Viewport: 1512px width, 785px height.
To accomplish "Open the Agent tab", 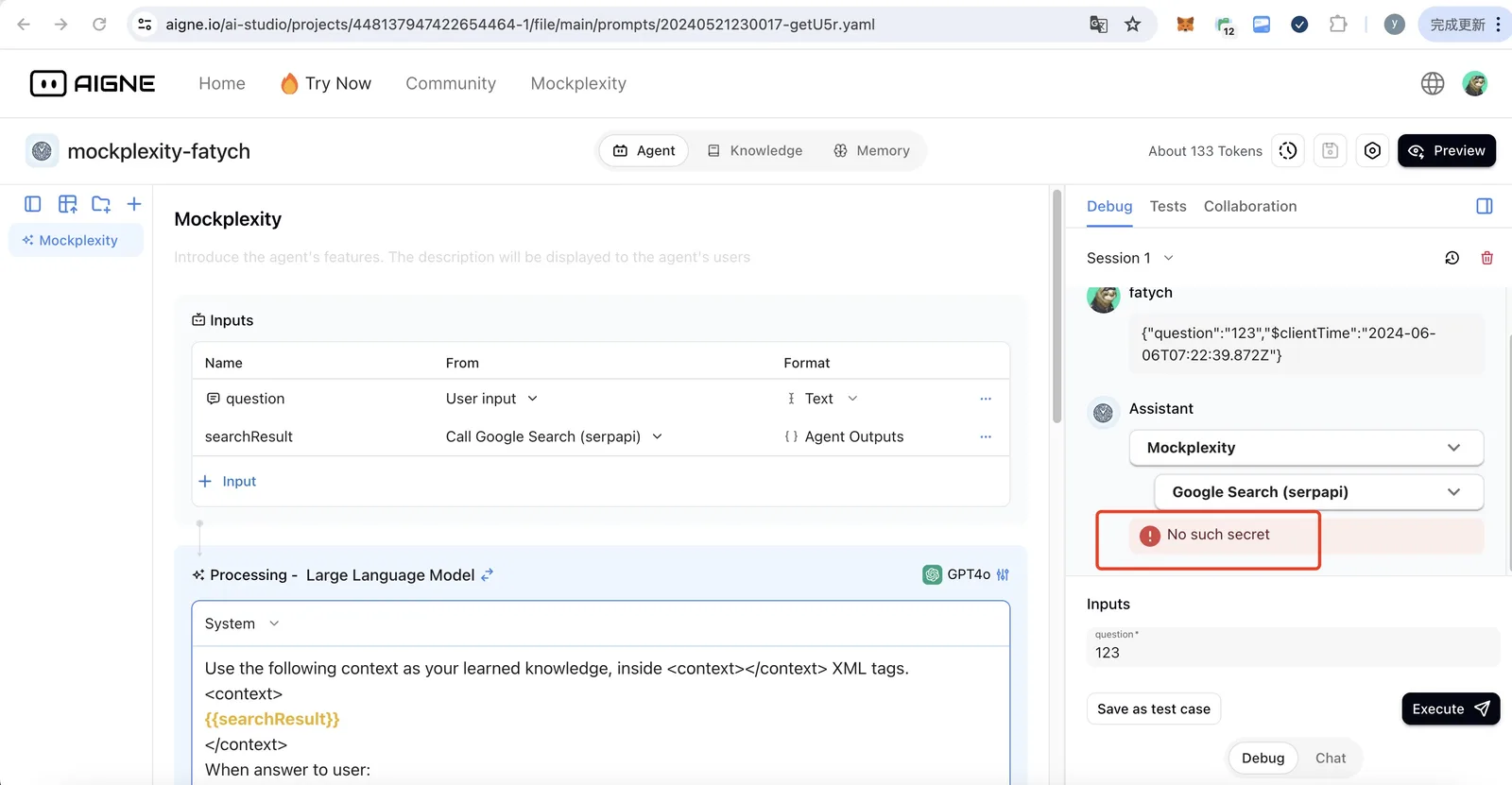I will point(644,151).
